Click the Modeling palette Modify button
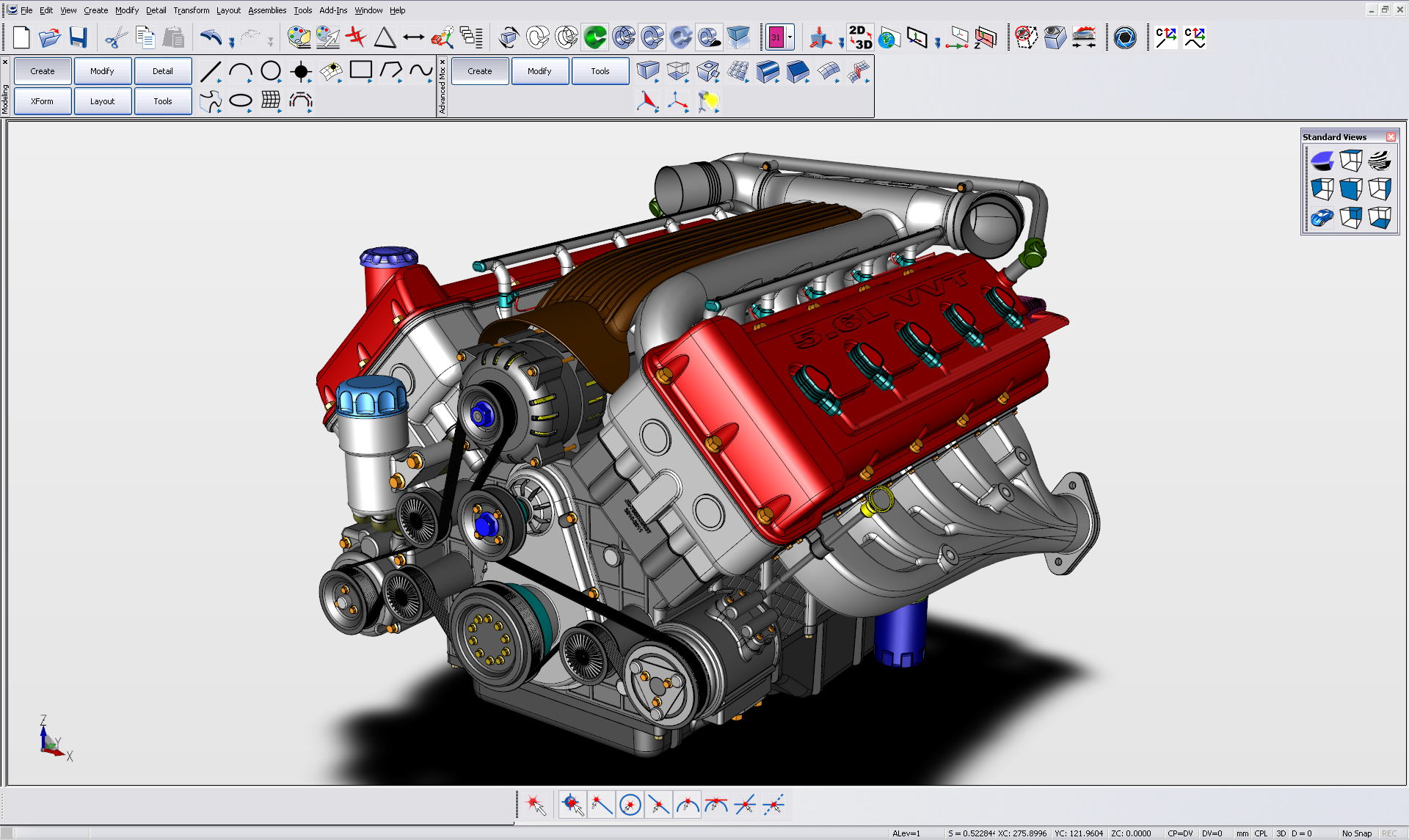Image resolution: width=1409 pixels, height=840 pixels. [x=102, y=71]
